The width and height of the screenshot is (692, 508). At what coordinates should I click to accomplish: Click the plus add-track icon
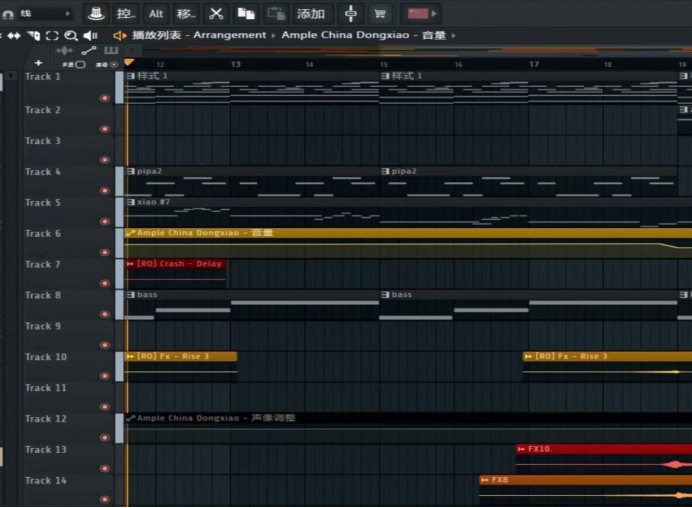tap(38, 64)
